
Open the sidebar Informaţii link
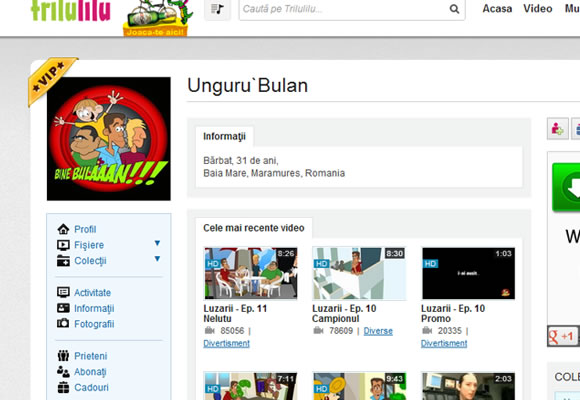(x=94, y=308)
